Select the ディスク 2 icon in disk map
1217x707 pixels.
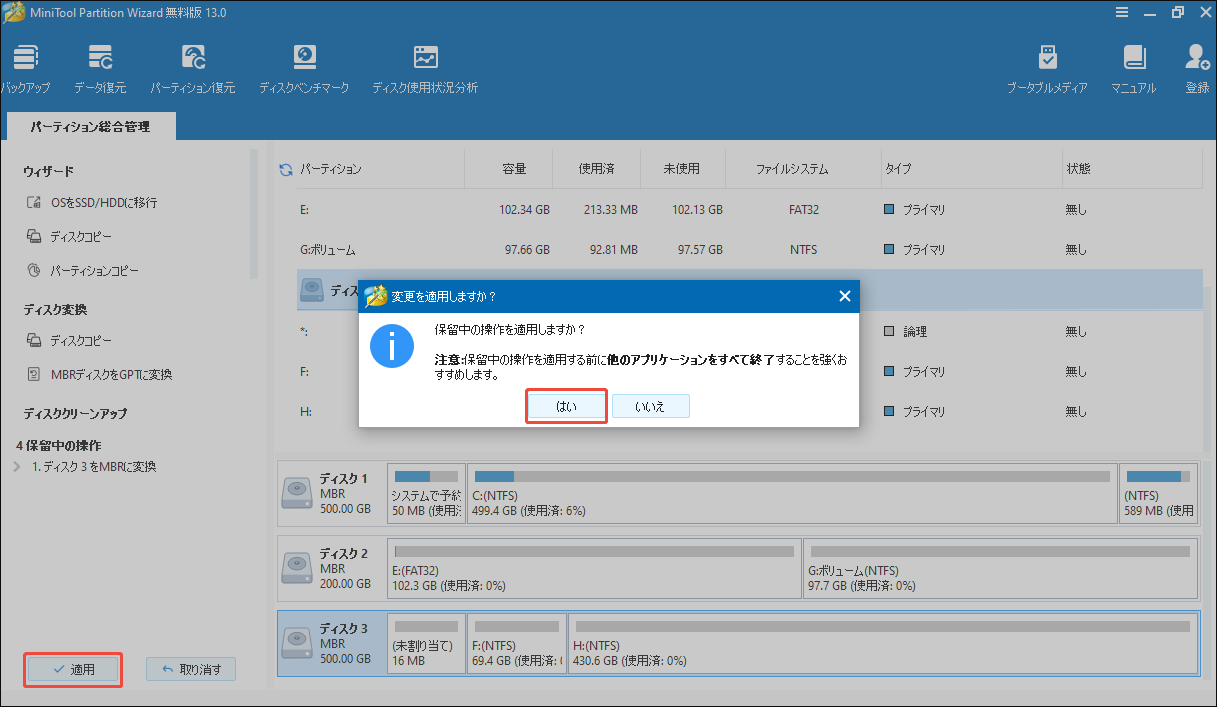(x=298, y=568)
